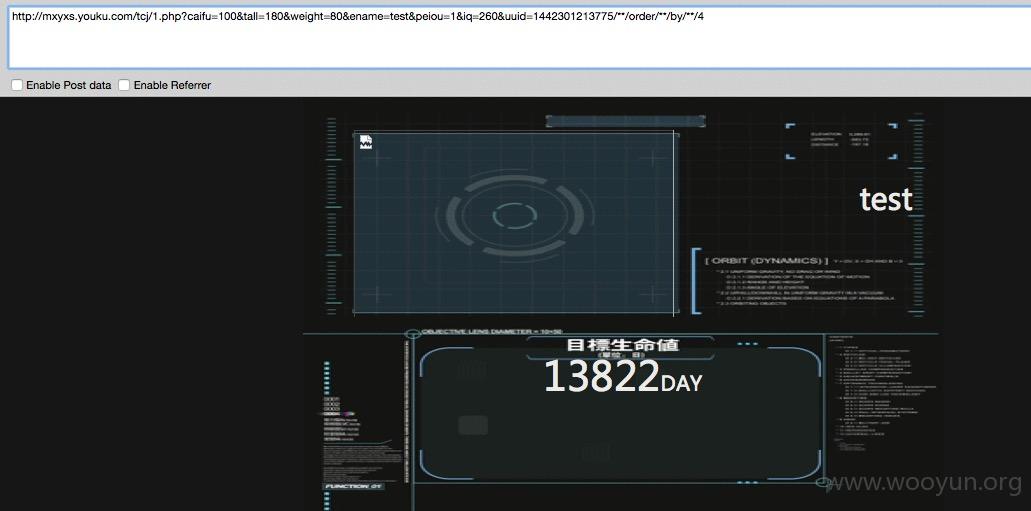The height and width of the screenshot is (511, 1031).
Task: Click the concentric circle target graphic
Action: tap(515, 215)
